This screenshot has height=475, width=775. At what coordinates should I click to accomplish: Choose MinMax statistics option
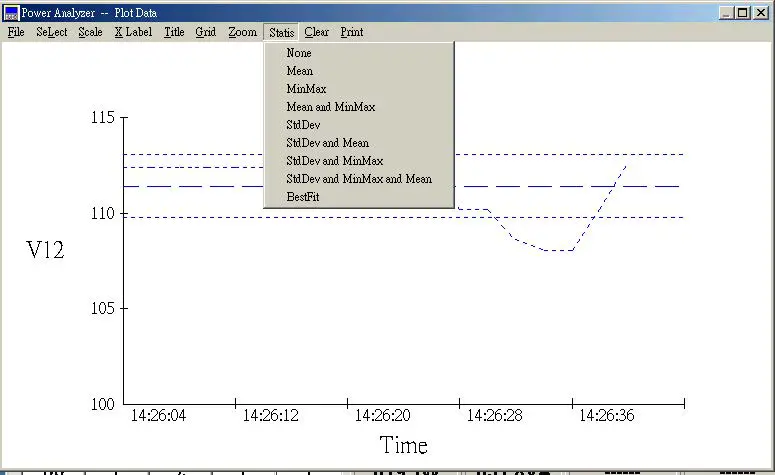coord(359,89)
